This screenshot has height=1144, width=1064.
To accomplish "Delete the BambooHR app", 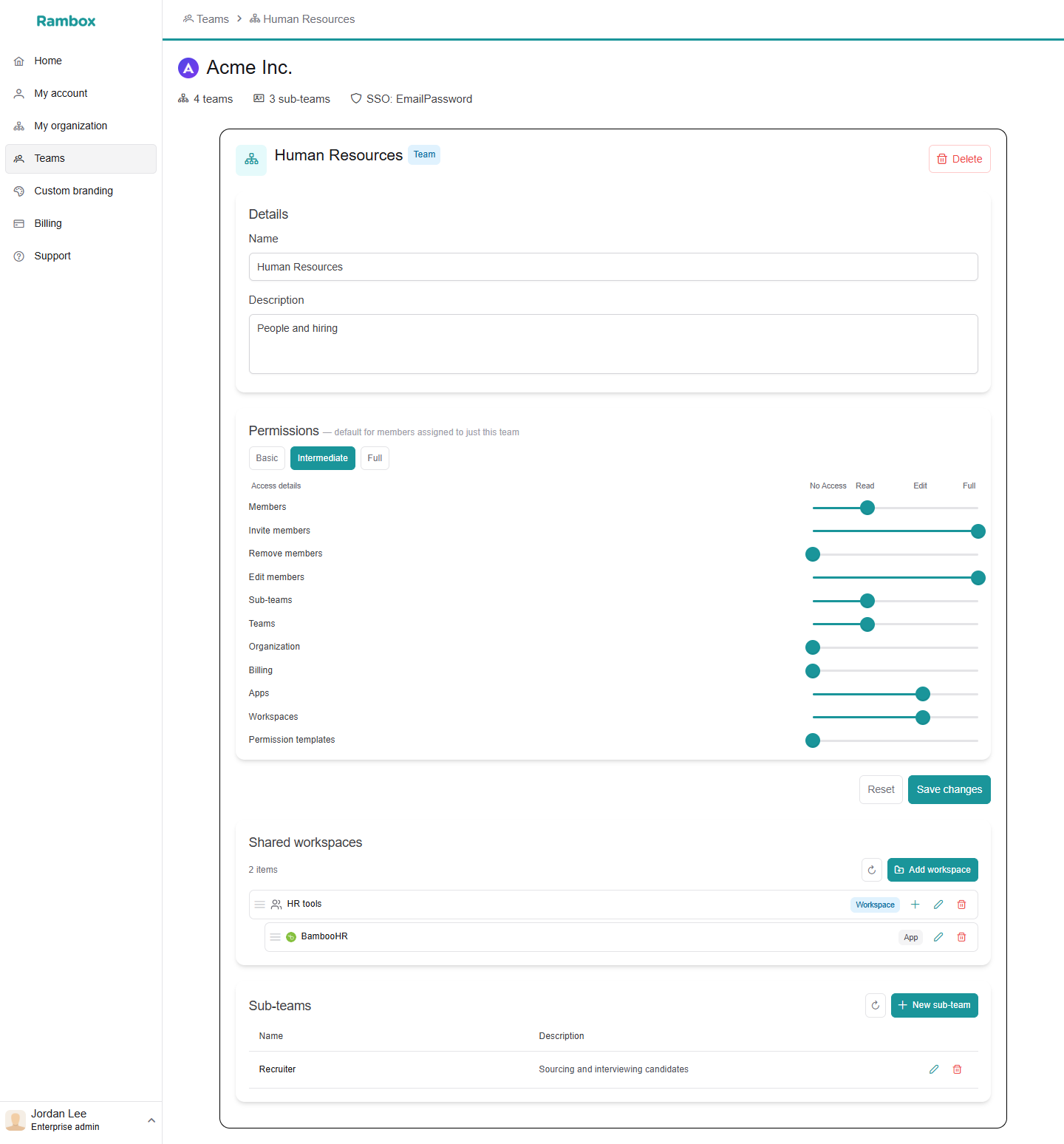I will click(x=961, y=937).
